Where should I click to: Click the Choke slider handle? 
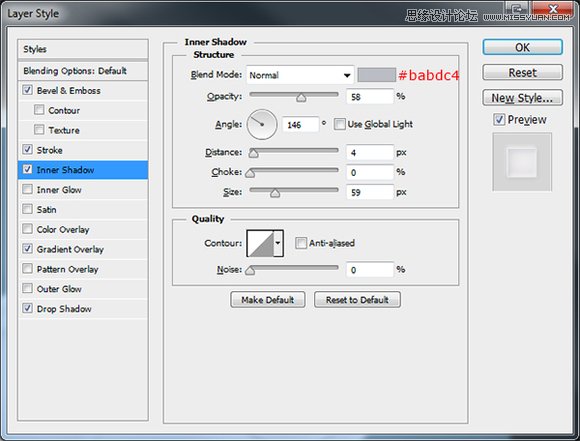point(250,173)
